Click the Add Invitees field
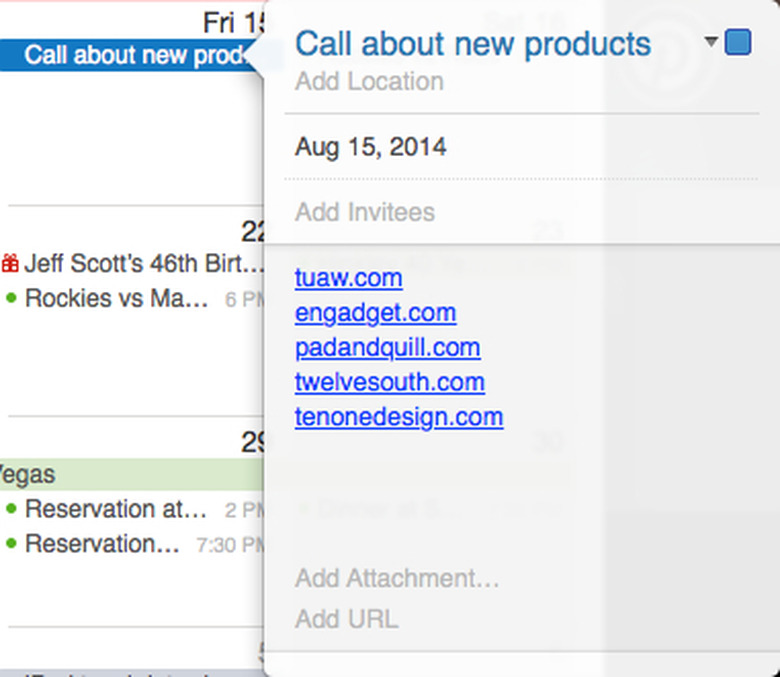Image resolution: width=780 pixels, height=677 pixels. 364,212
